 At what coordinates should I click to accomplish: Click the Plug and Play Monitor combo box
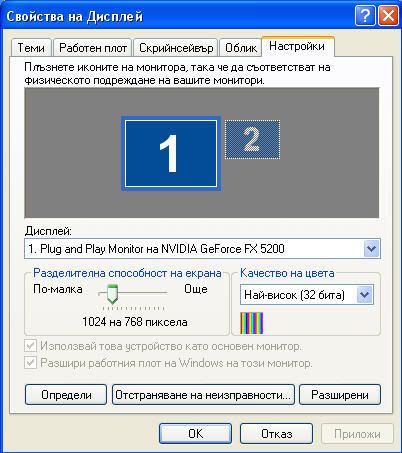(202, 249)
